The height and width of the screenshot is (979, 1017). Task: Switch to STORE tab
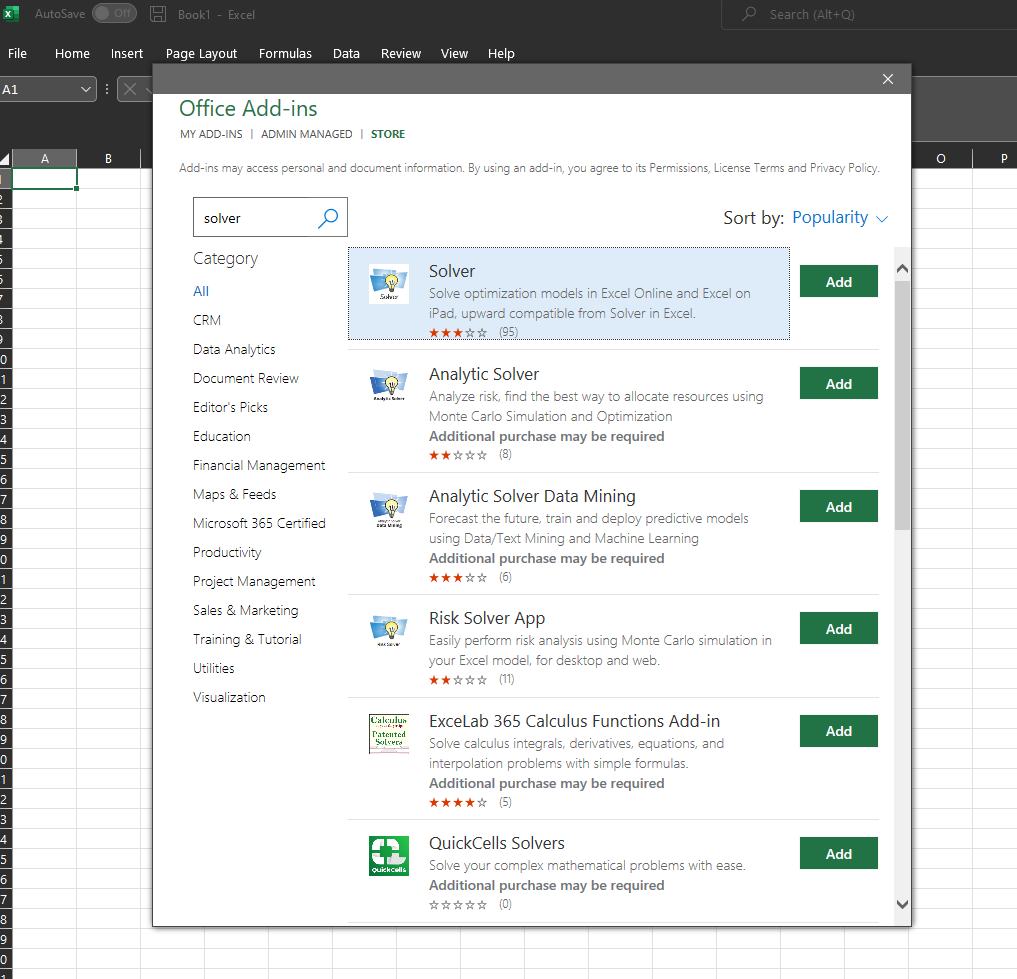pos(388,134)
